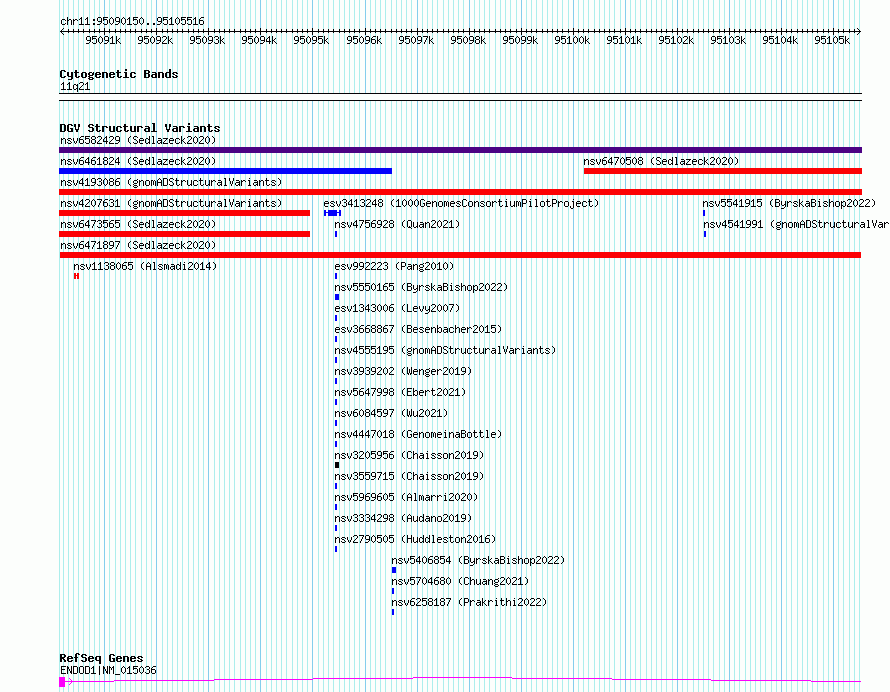Click the ENDOD1|NM_015036 gene label
Viewport: 890px width, 692px height.
pos(108,670)
